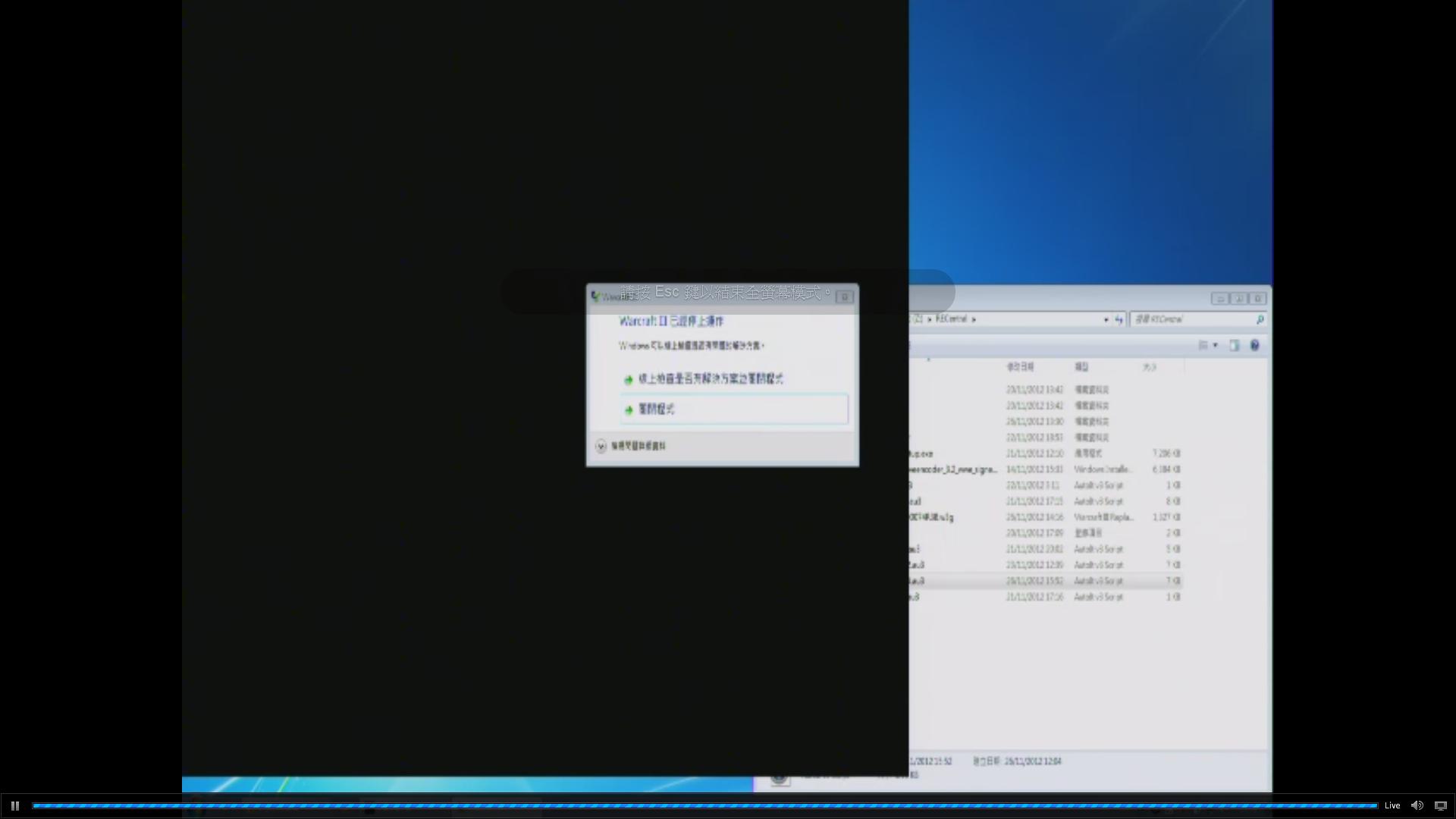The height and width of the screenshot is (819, 1456).
Task: Open the address bar history dropdown
Action: [1106, 319]
